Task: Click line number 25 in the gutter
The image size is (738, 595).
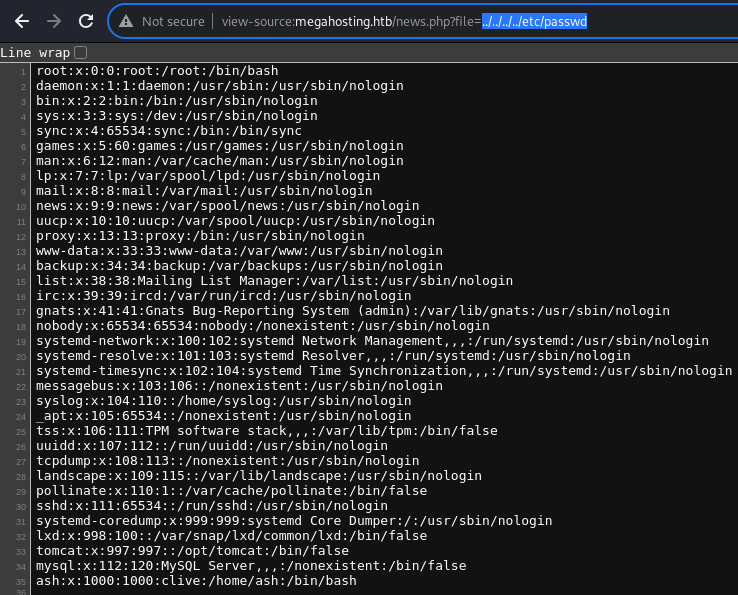Action: (21, 432)
